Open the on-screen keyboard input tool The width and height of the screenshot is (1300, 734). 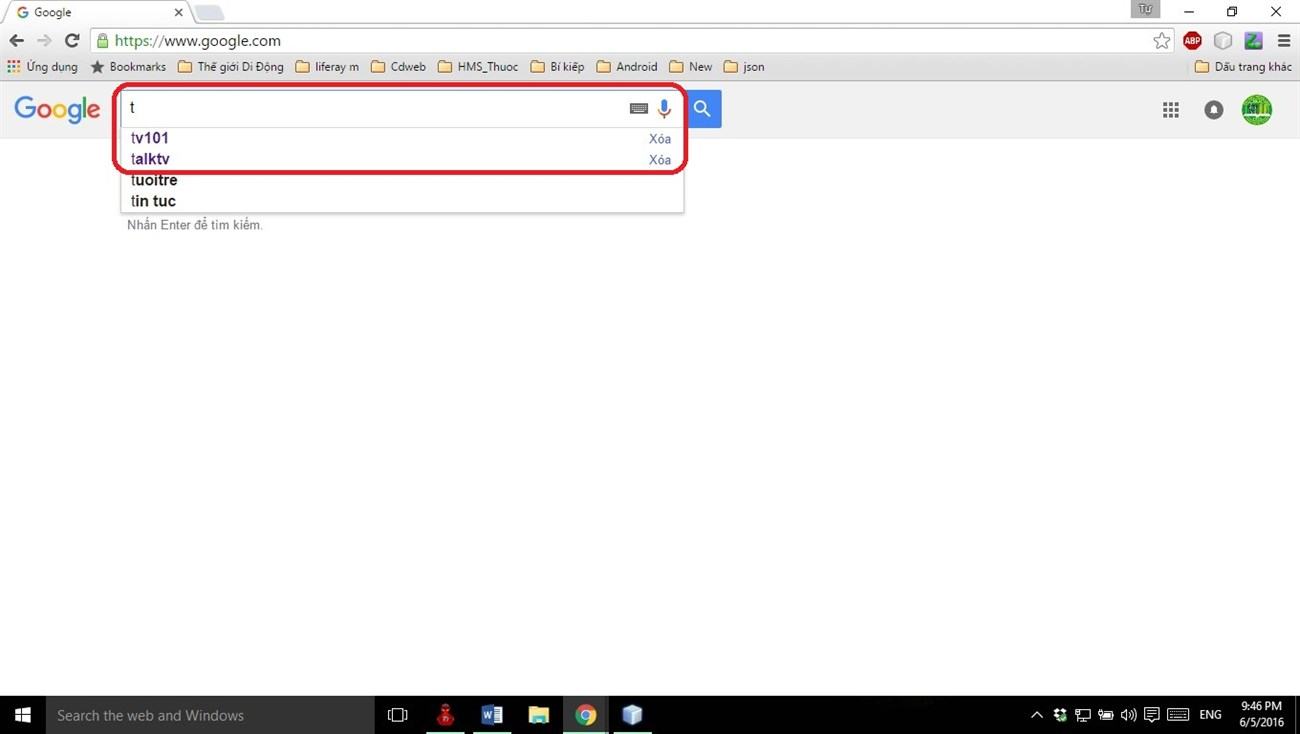(639, 108)
